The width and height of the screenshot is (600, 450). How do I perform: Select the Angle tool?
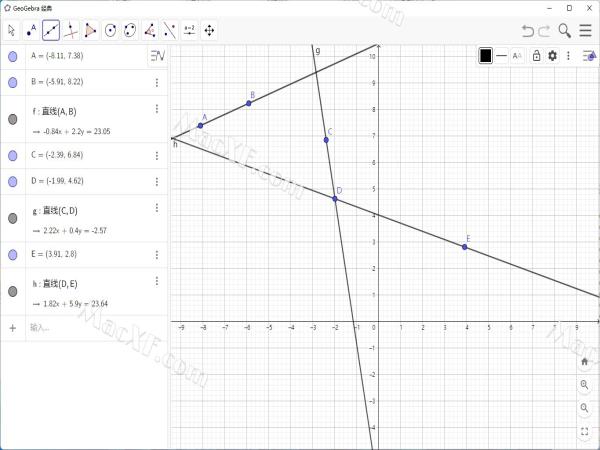point(150,31)
